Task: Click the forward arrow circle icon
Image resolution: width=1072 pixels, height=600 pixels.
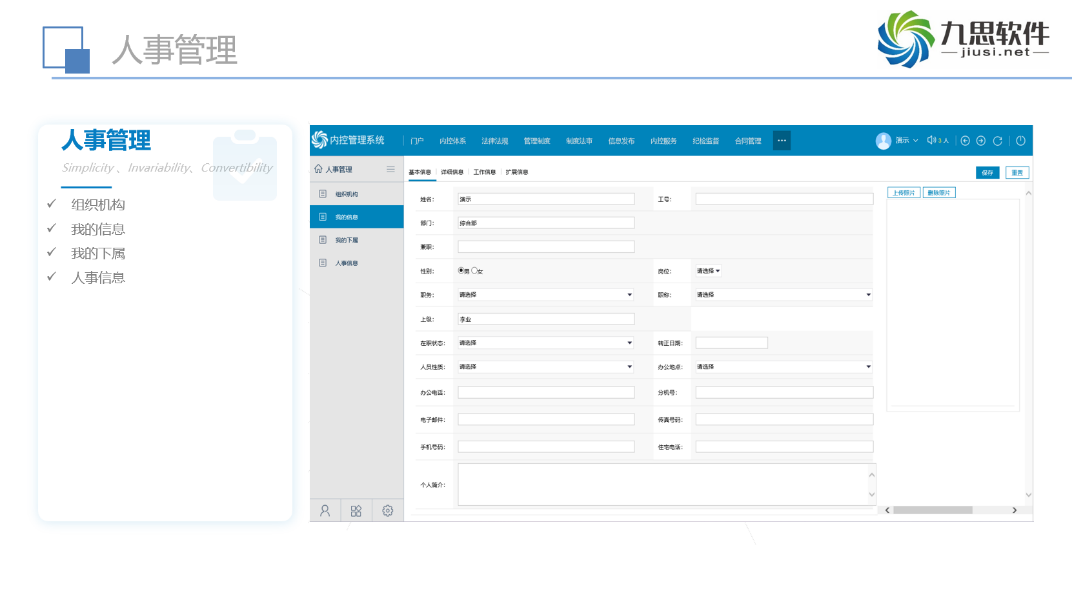Action: click(x=981, y=141)
